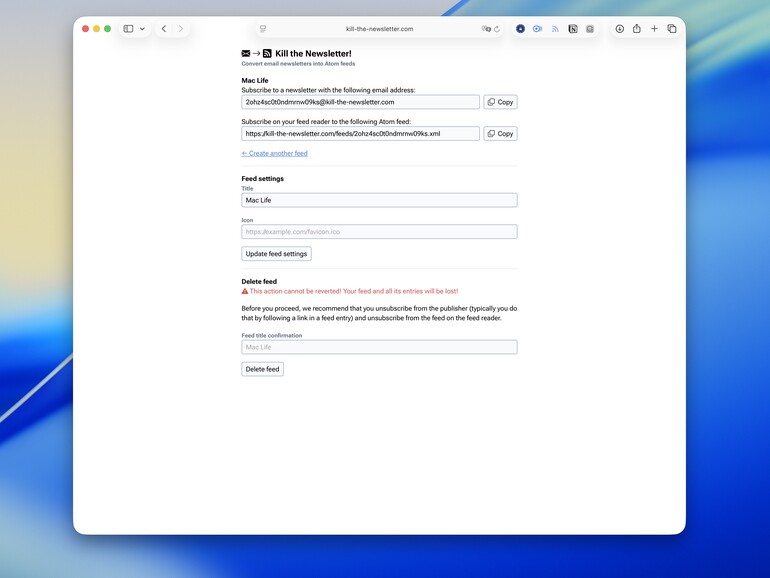Click Update feed settings button

276,254
